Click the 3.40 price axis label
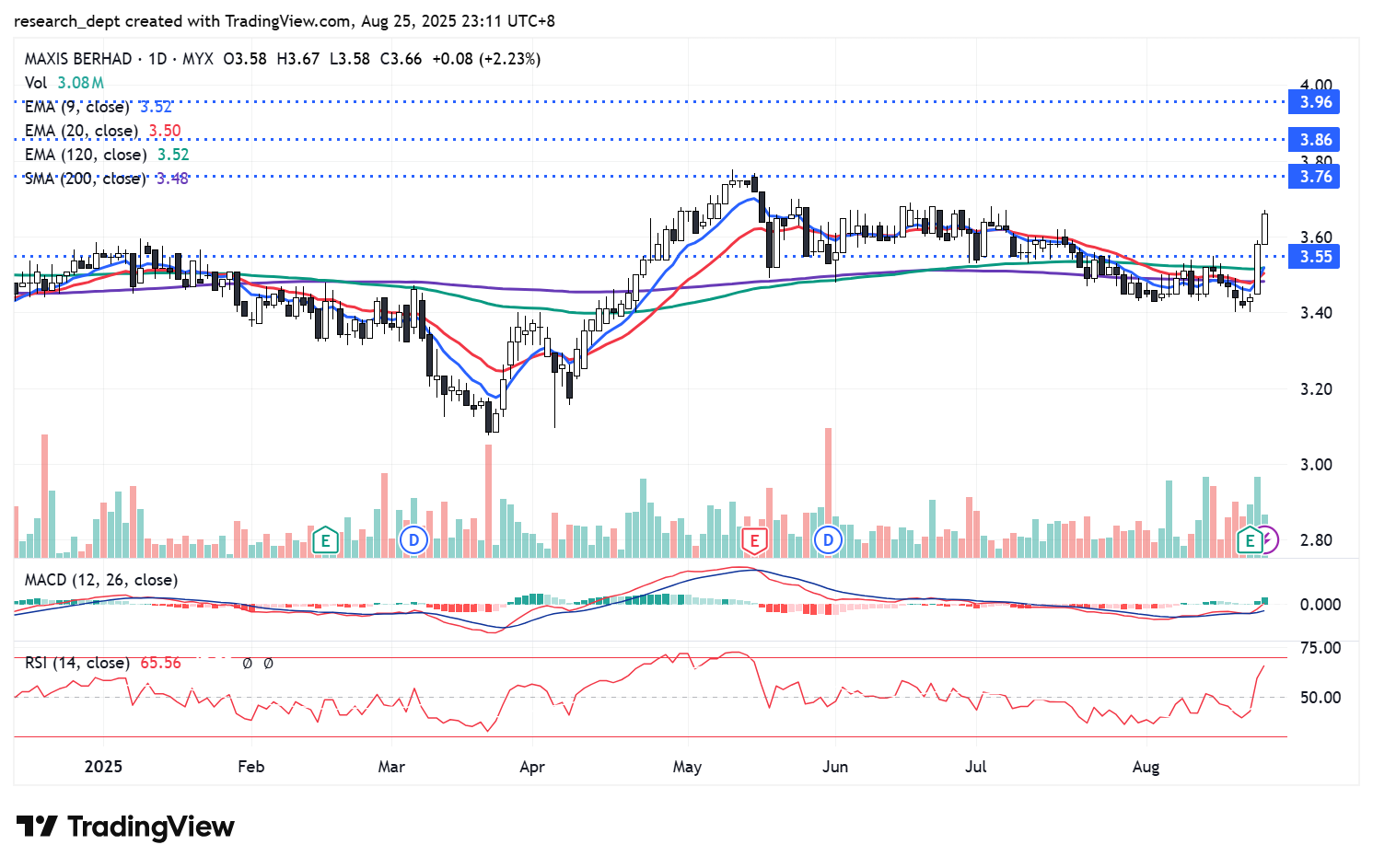 tap(1316, 313)
